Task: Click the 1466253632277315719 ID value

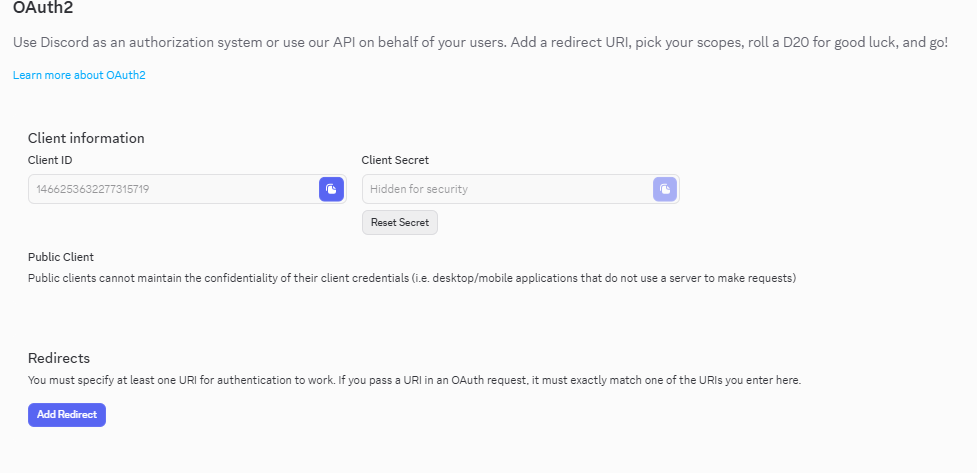Action: click(93, 189)
